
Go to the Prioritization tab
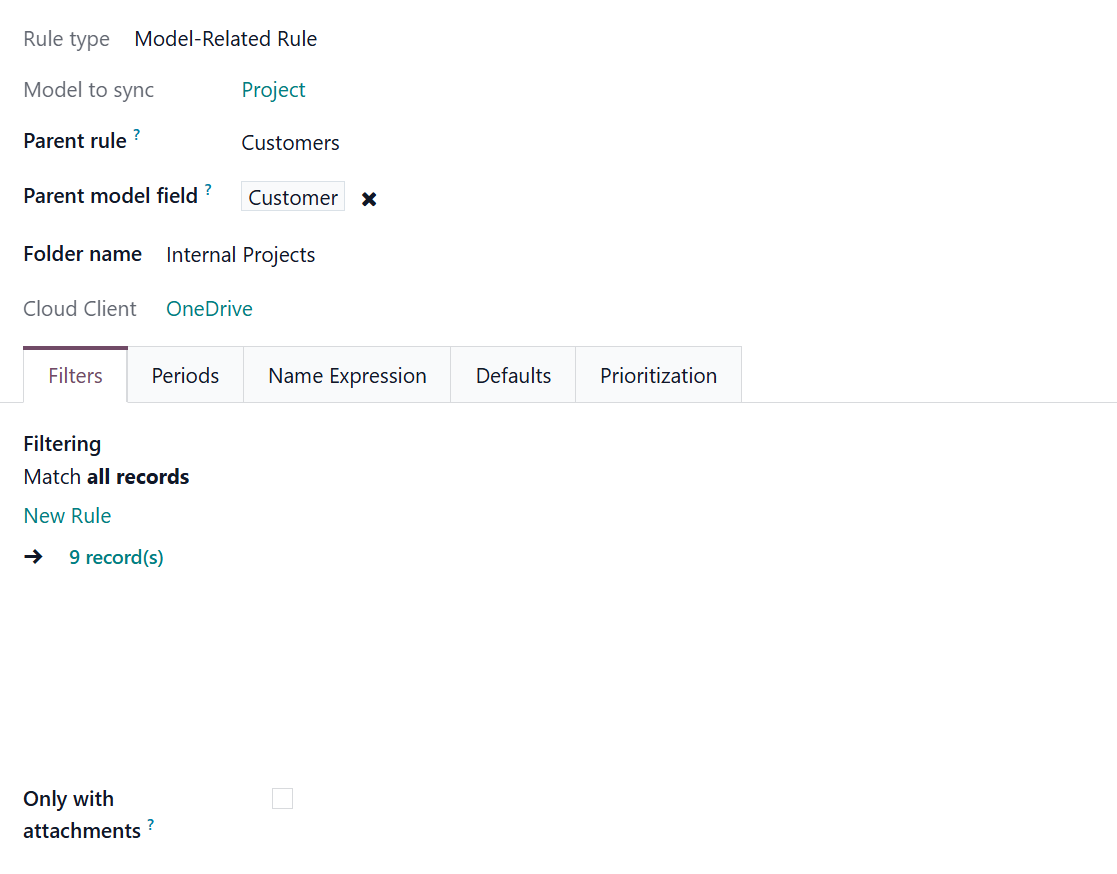click(x=658, y=376)
